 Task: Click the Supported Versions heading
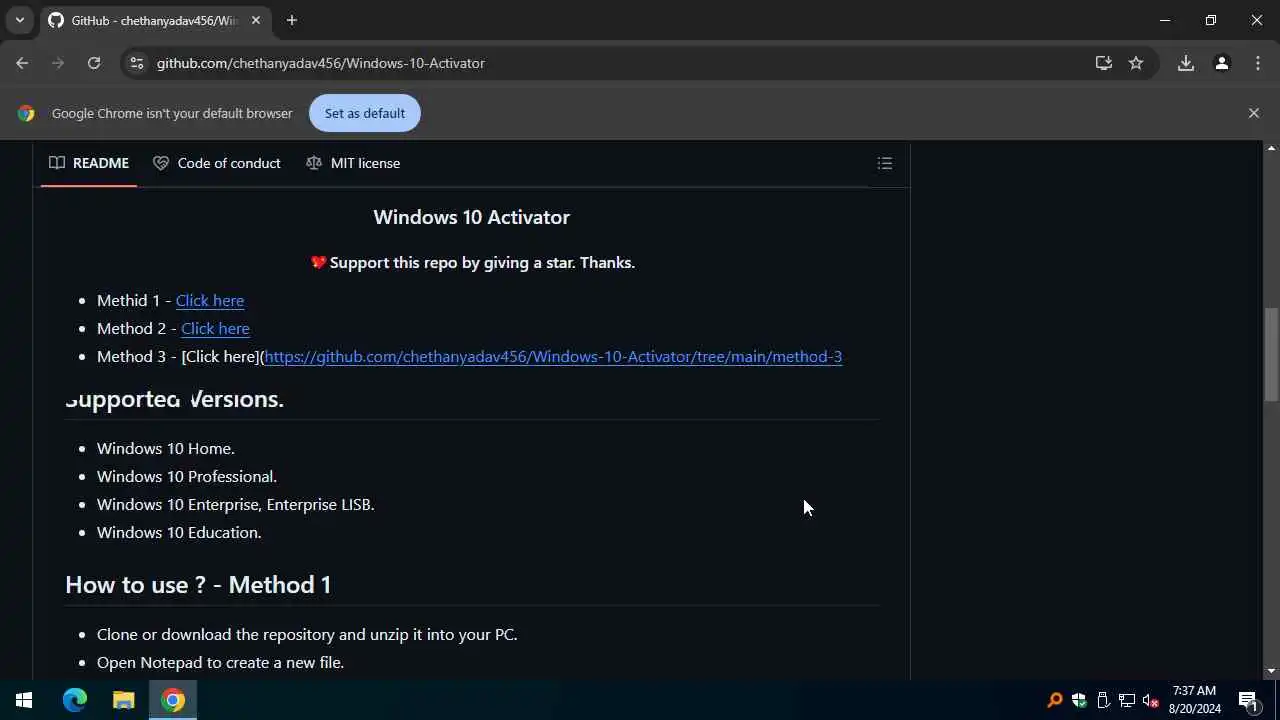(175, 398)
